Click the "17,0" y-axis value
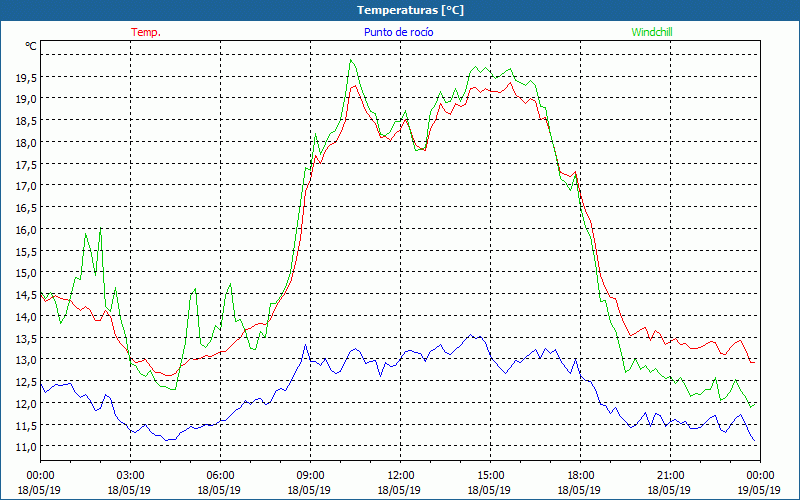The height and width of the screenshot is (500, 800). 28,186
